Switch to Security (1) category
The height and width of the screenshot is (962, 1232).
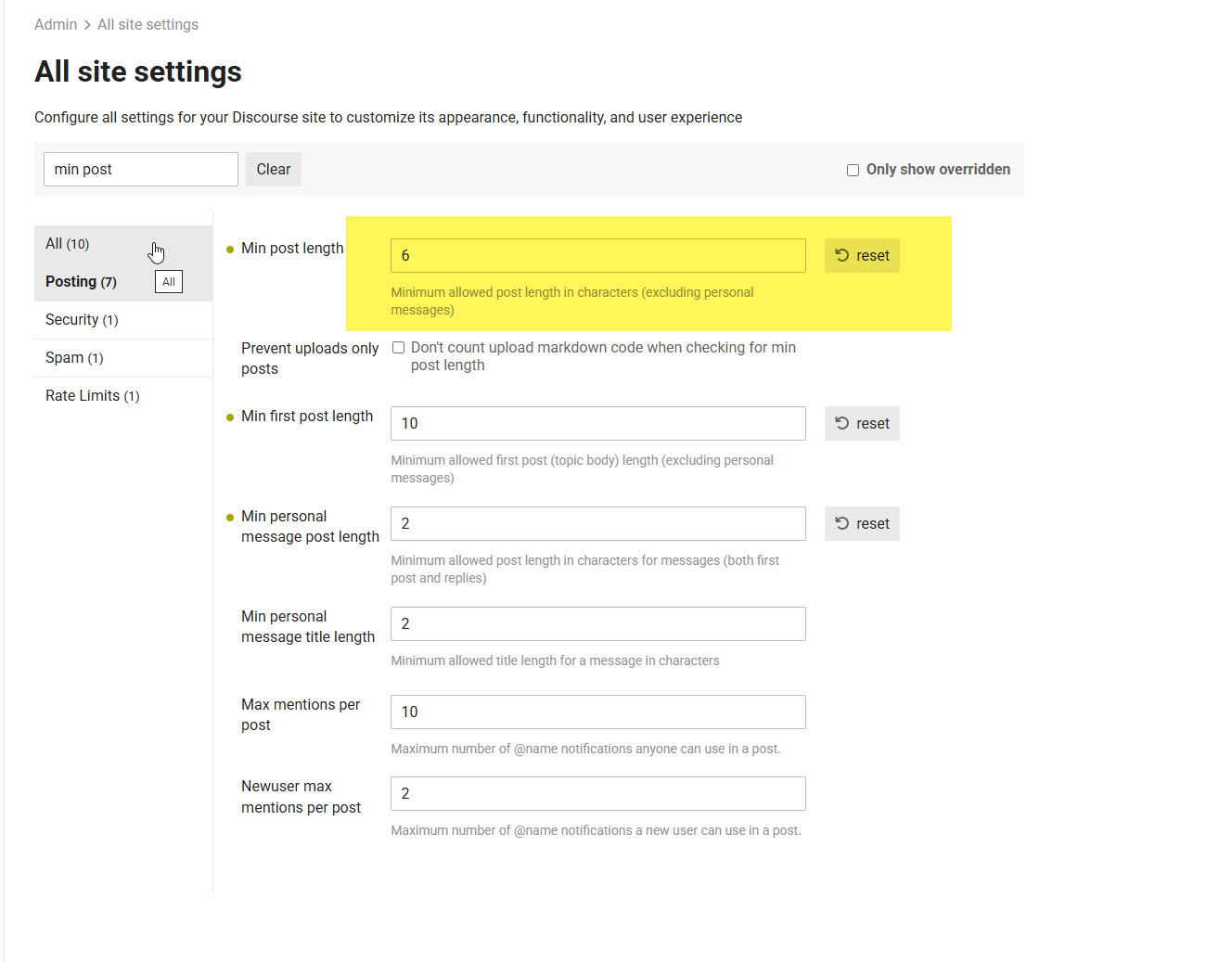[82, 320]
